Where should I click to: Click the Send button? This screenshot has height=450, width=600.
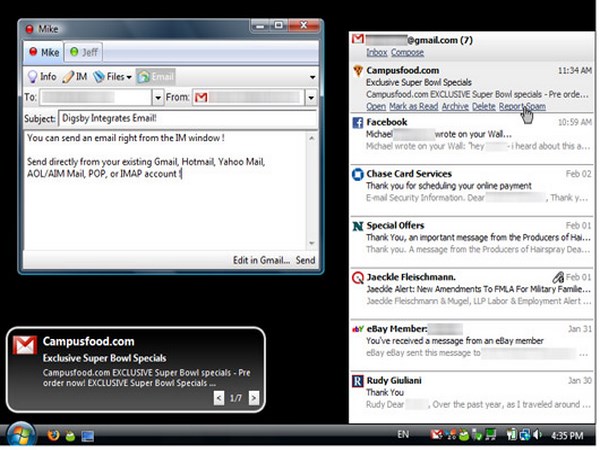pos(305,260)
